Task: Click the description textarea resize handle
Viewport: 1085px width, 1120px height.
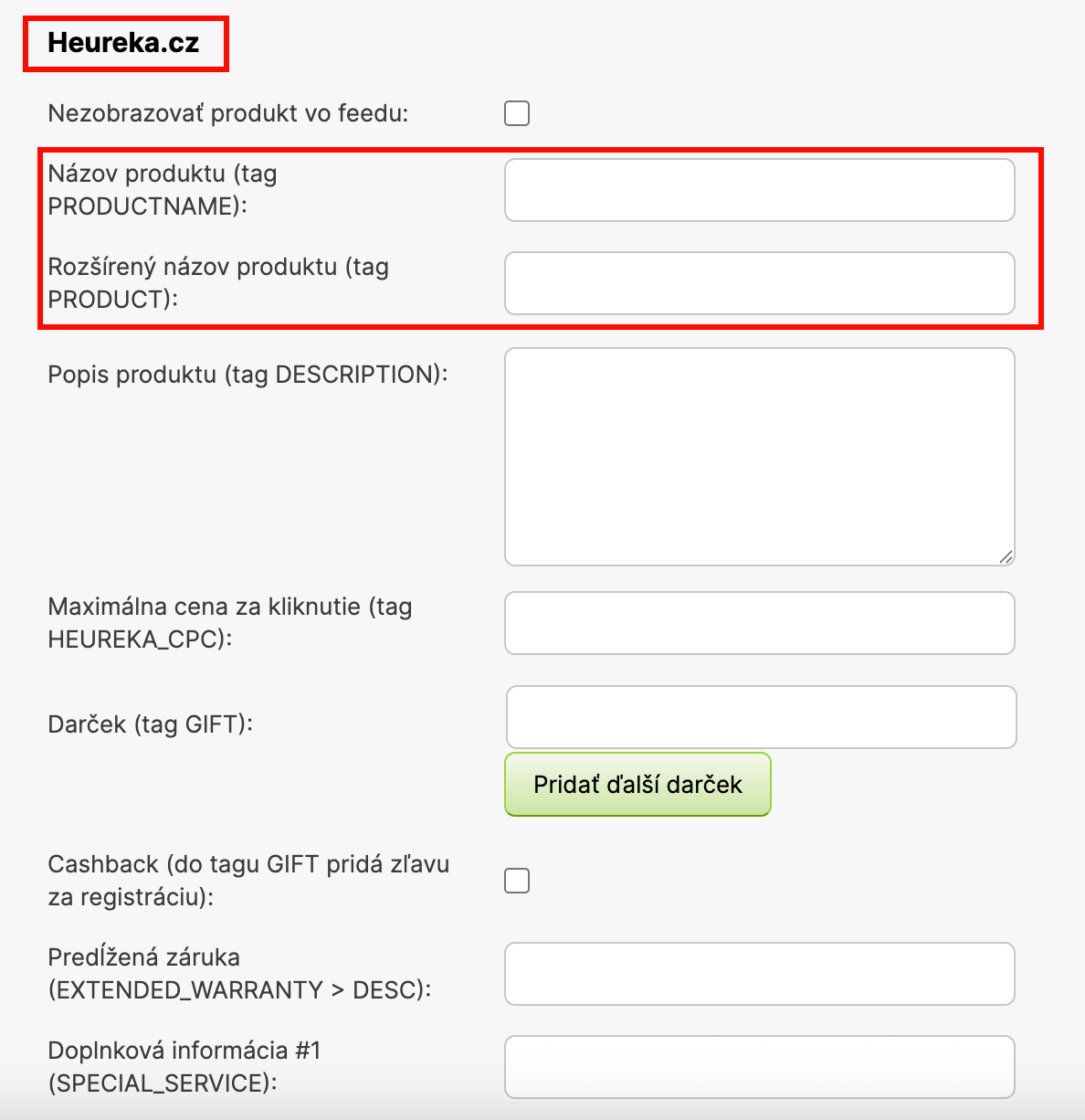Action: (1006, 556)
